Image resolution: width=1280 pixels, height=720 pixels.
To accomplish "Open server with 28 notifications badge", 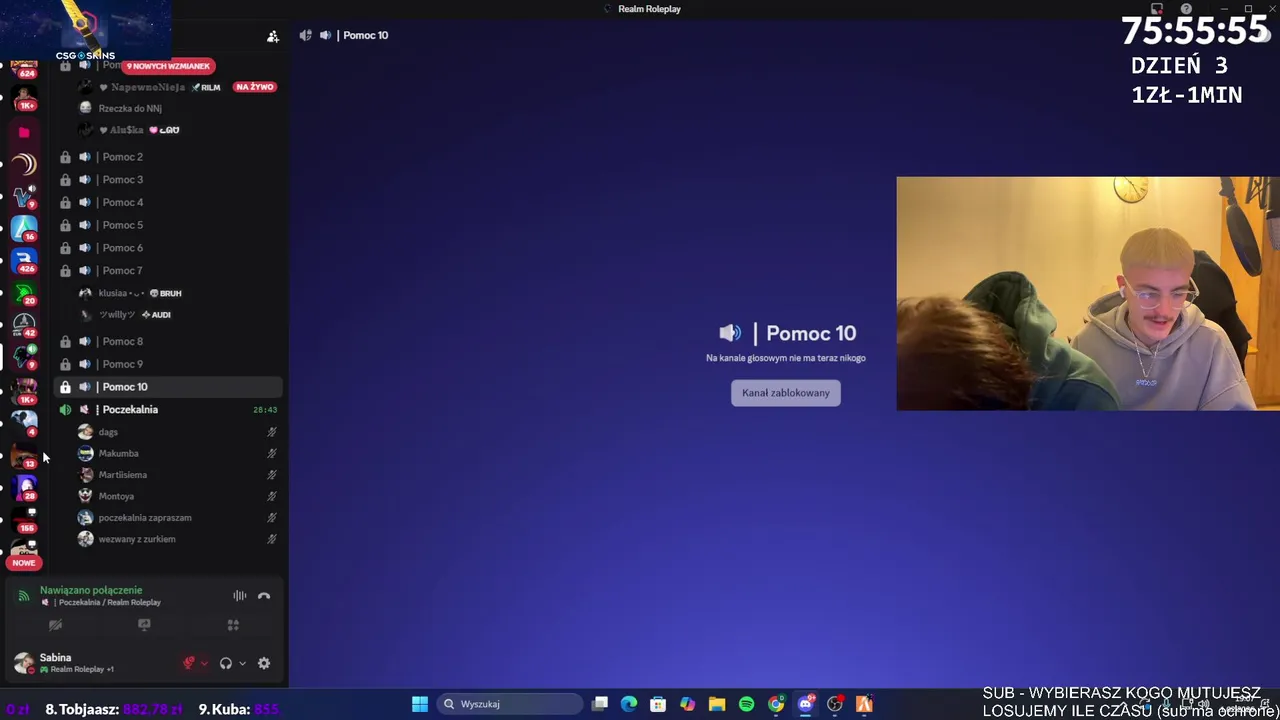I will pos(24,488).
